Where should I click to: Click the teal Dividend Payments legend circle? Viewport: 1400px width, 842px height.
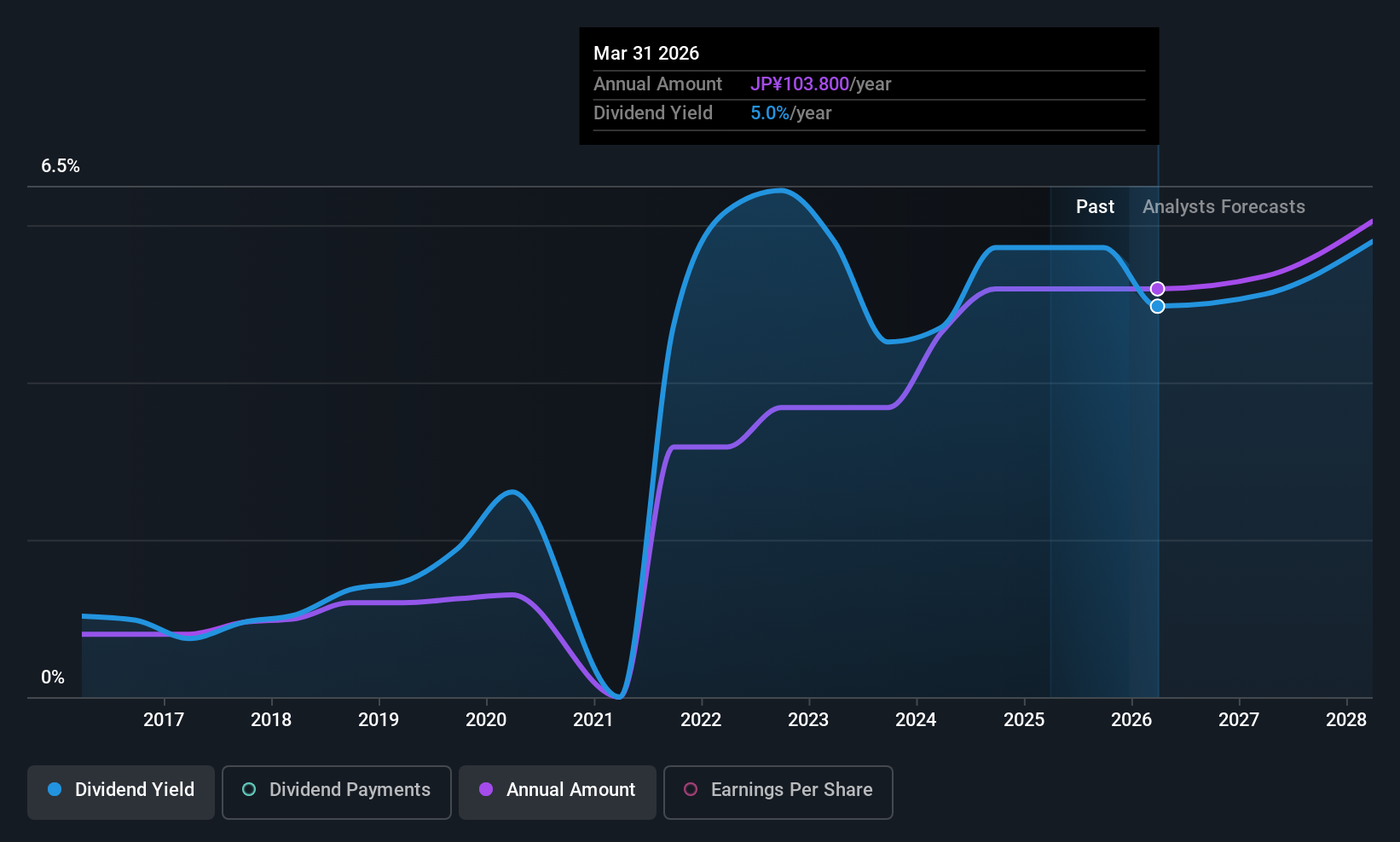click(x=249, y=789)
